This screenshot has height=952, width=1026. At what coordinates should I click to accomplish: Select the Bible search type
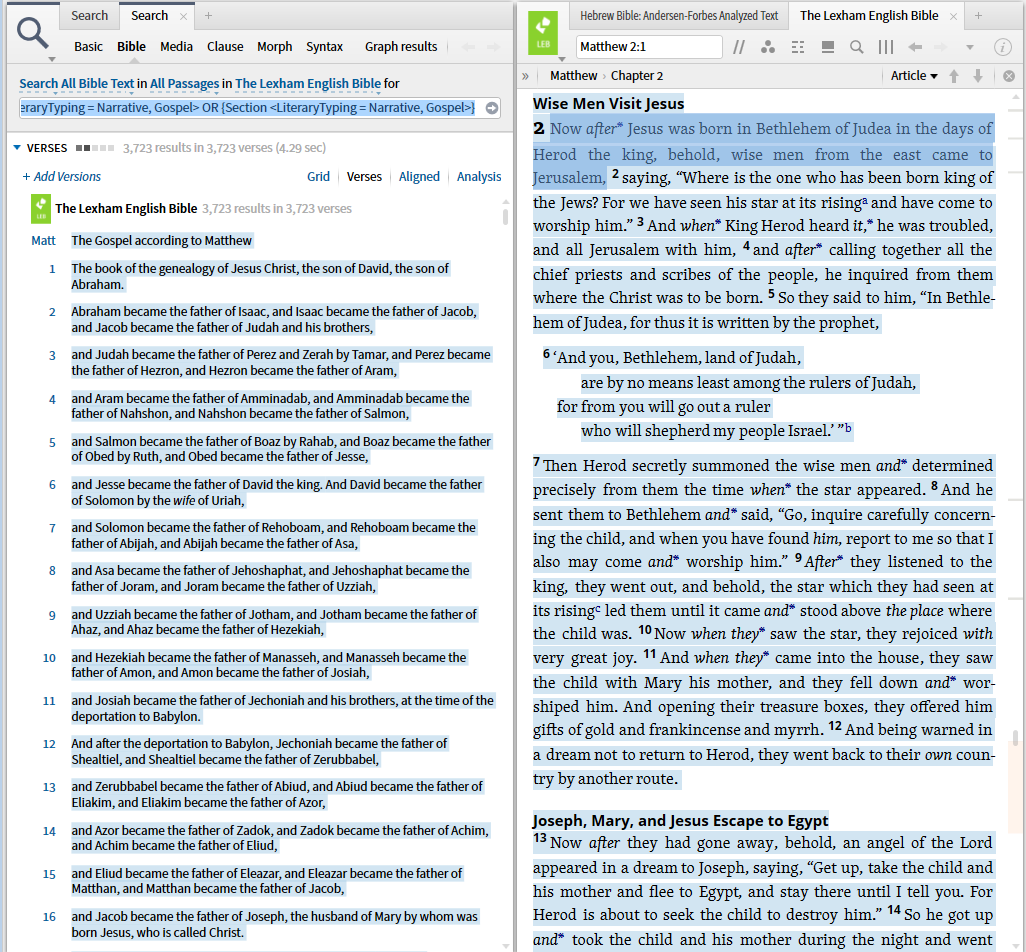(132, 46)
